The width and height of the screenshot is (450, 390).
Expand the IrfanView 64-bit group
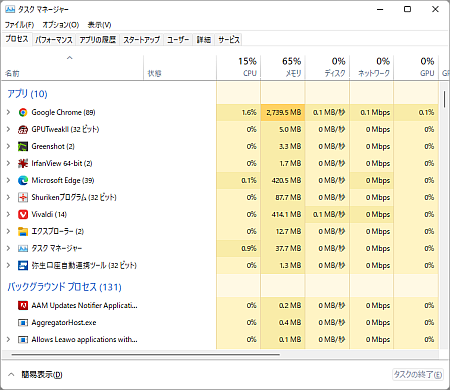(x=8, y=163)
